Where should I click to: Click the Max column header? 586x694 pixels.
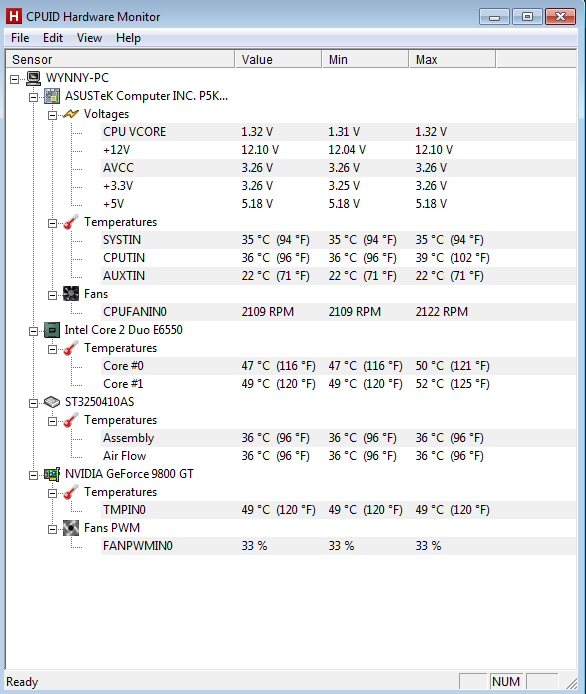pos(452,59)
